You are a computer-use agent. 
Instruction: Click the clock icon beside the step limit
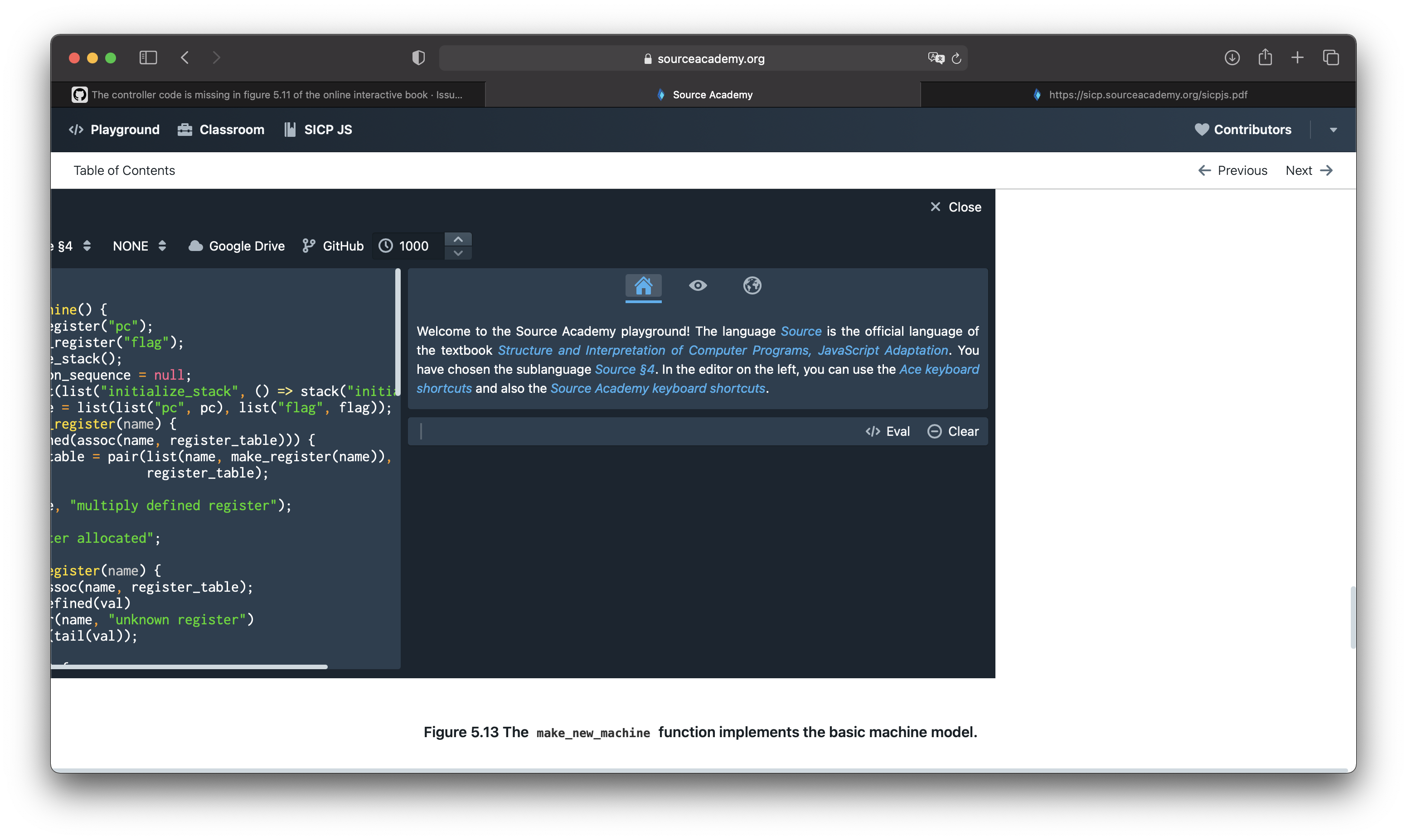coord(386,246)
